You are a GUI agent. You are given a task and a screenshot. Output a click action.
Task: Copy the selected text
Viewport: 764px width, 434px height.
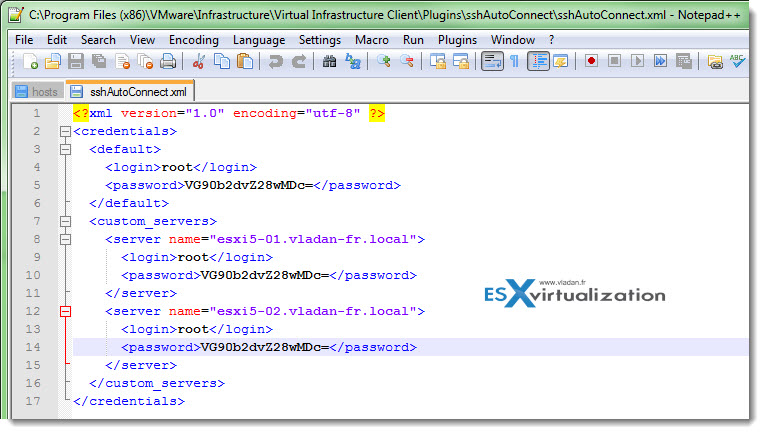point(222,61)
